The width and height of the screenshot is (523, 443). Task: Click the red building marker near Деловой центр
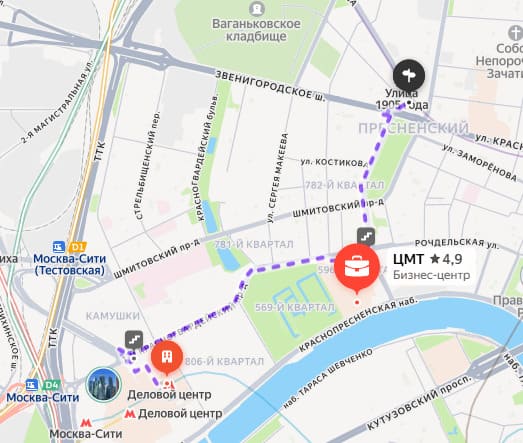(167, 358)
